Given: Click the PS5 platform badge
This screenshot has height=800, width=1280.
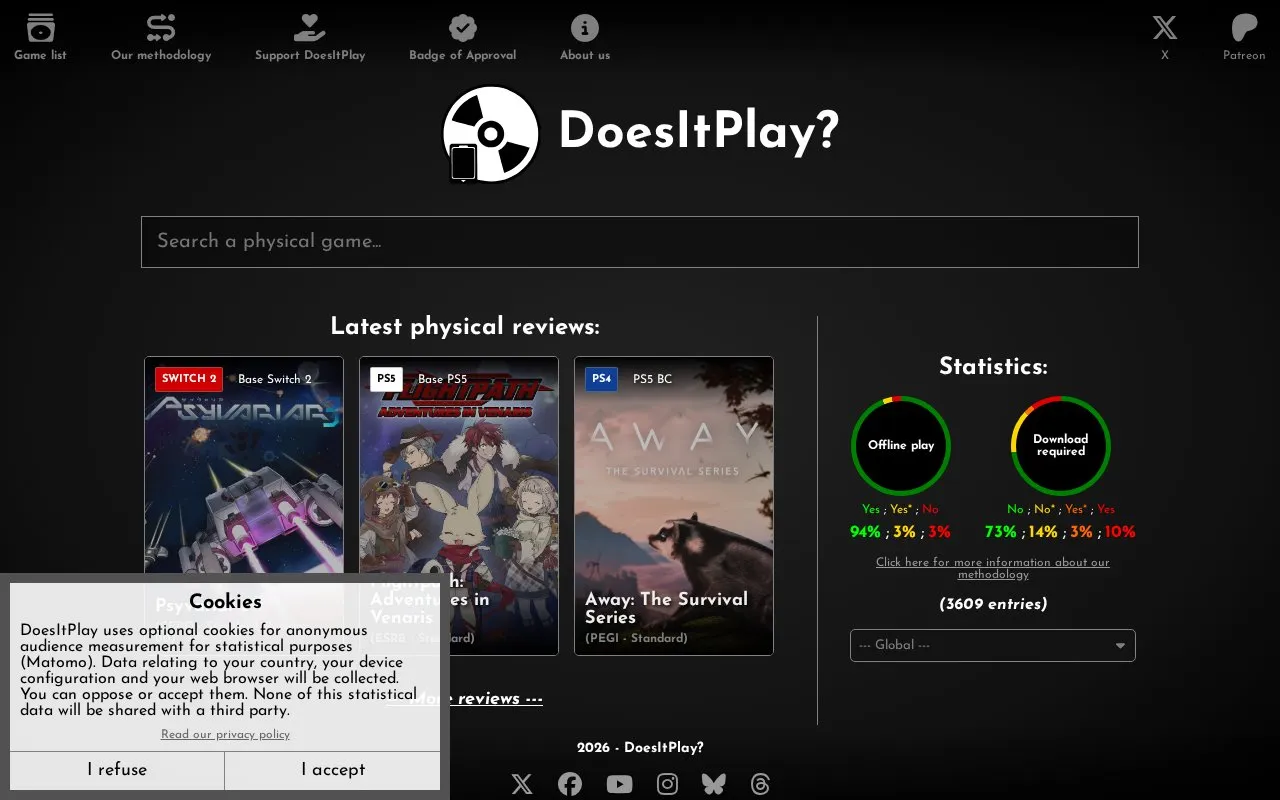Looking at the screenshot, I should pos(386,379).
